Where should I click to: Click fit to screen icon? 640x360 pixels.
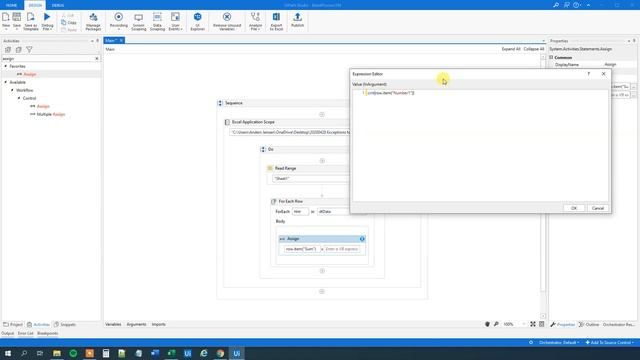coord(533,324)
